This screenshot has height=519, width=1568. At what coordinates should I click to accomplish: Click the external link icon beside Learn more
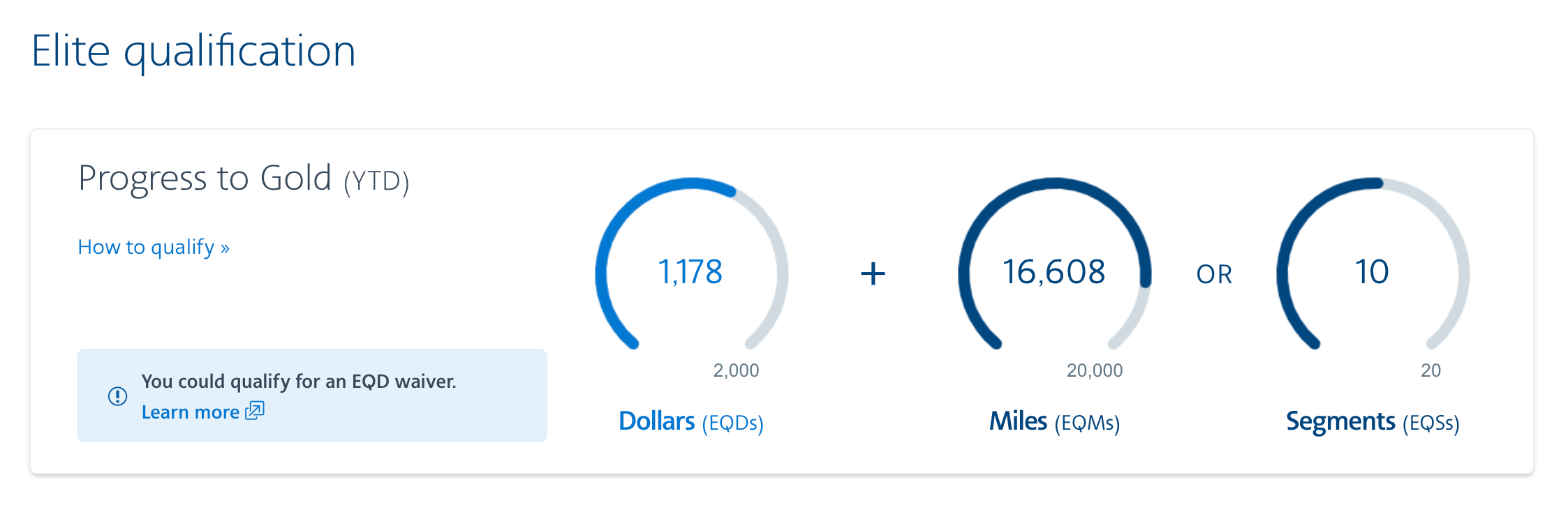pos(255,411)
